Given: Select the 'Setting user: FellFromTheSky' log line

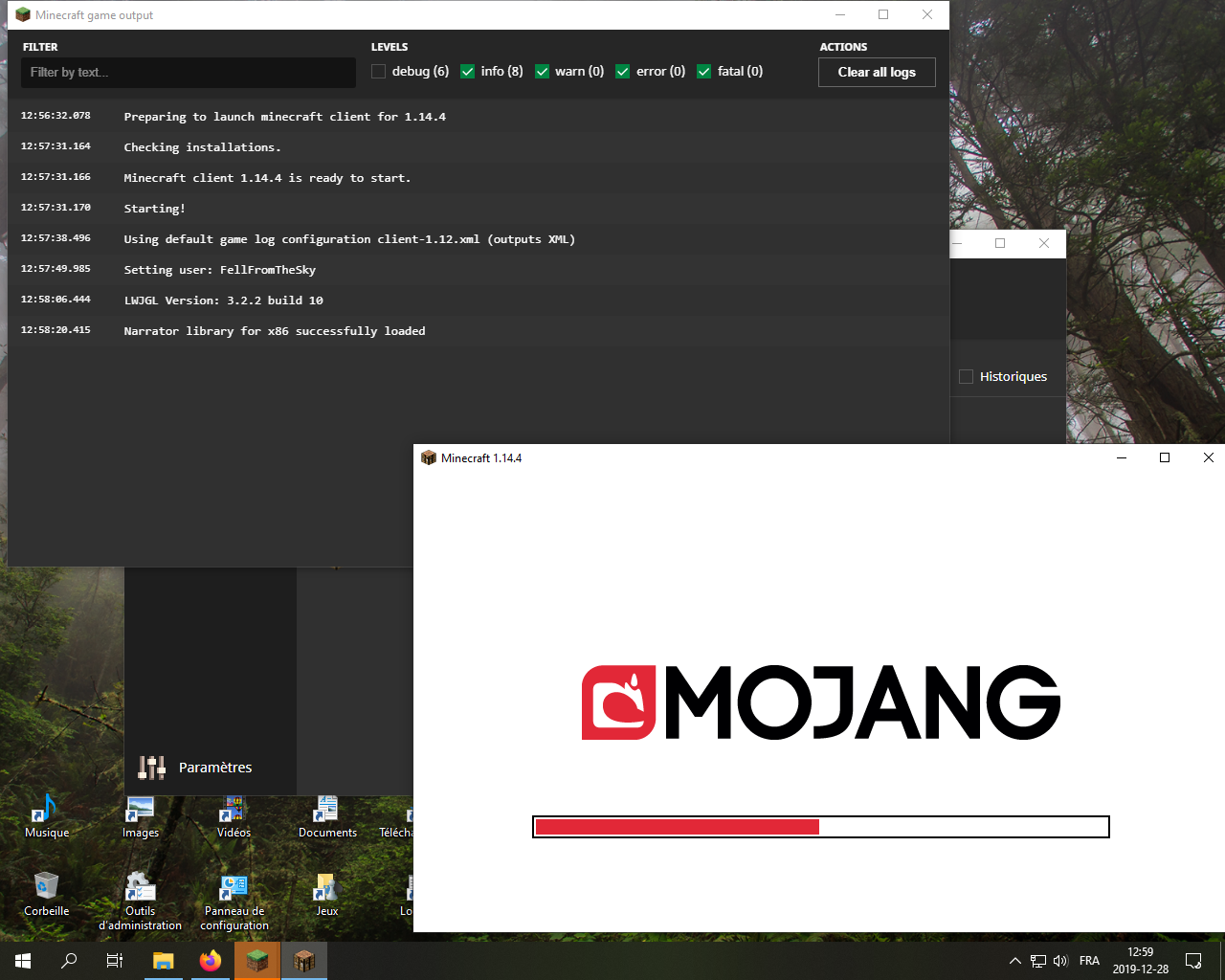Looking at the screenshot, I should [x=479, y=270].
